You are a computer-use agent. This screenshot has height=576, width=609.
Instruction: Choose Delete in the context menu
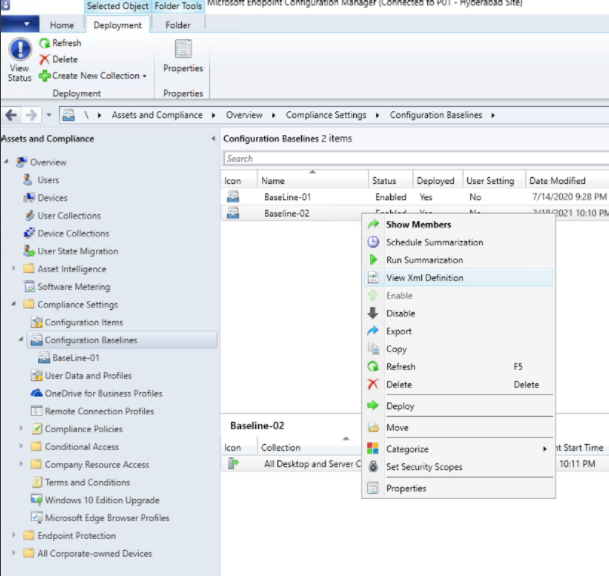458,385
